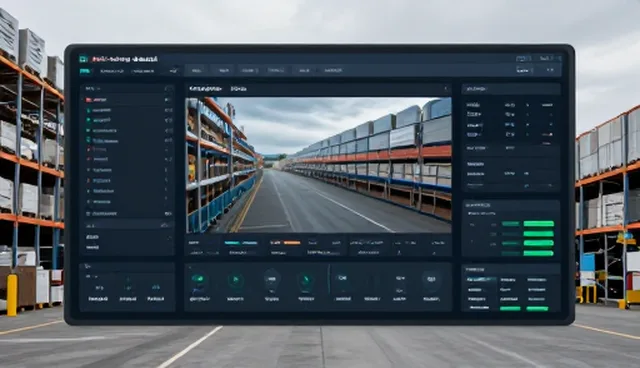
Task: Click the teal app logo in title bar
Action: click(x=84, y=59)
